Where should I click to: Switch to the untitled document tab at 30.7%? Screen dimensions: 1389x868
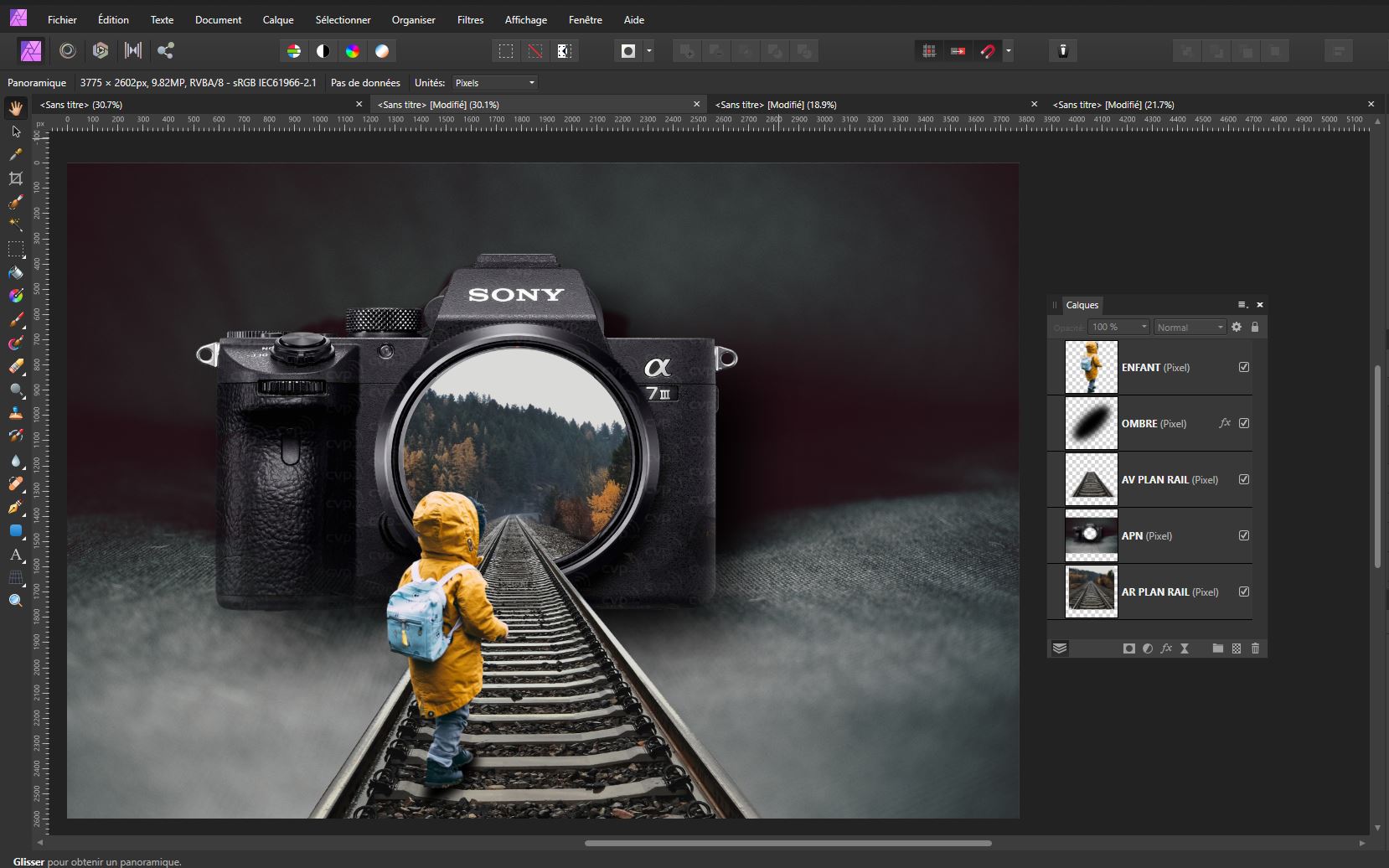pos(201,105)
